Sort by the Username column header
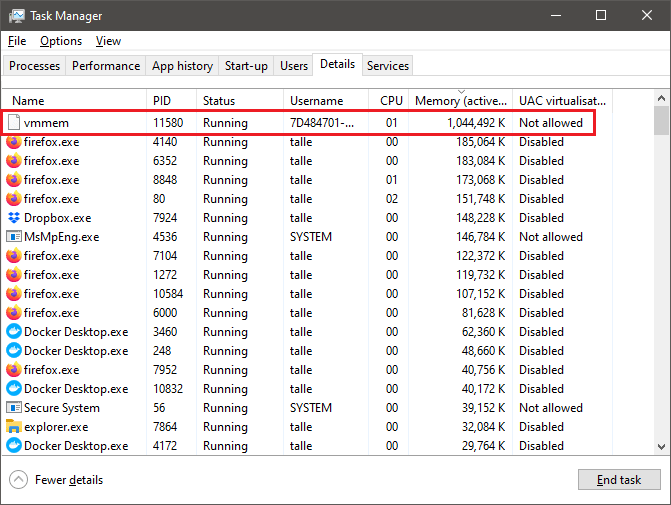 tap(326, 101)
